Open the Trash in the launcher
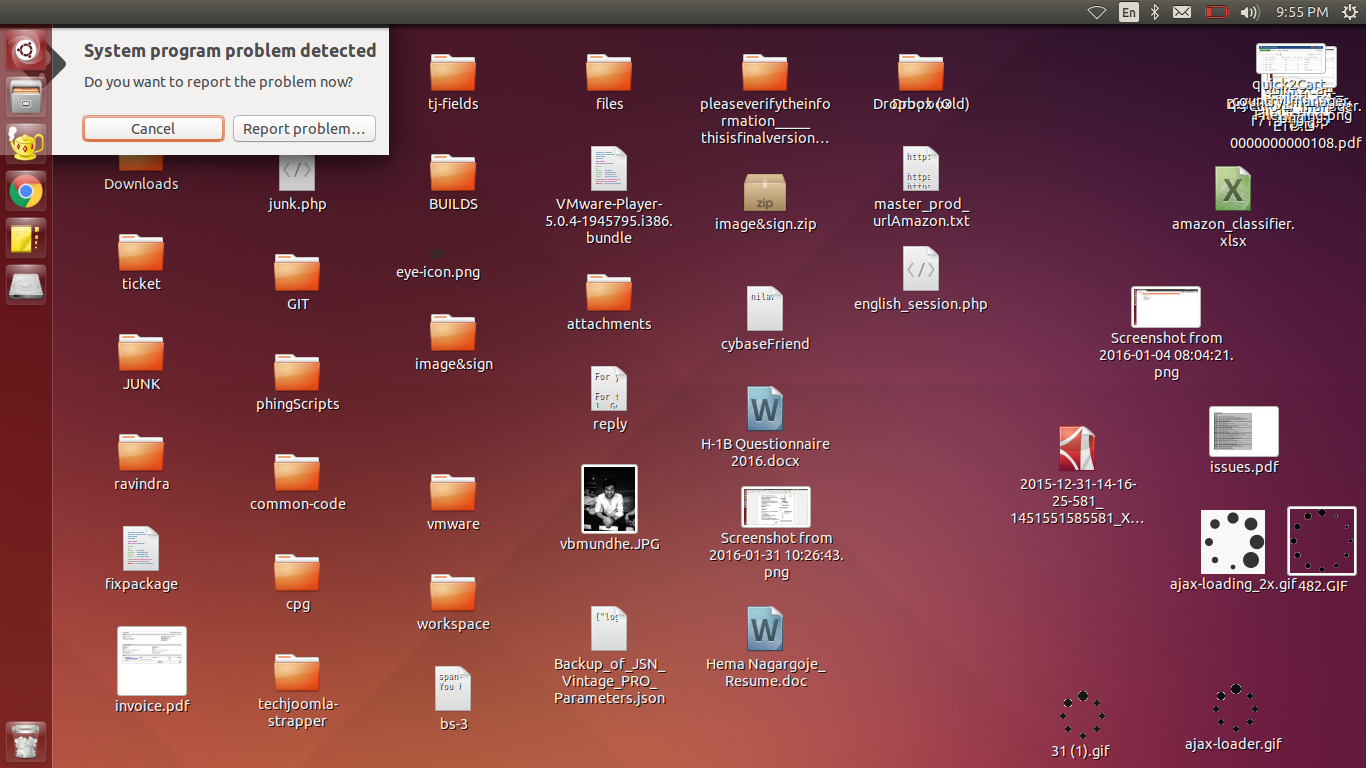1366x768 pixels. 25,742
